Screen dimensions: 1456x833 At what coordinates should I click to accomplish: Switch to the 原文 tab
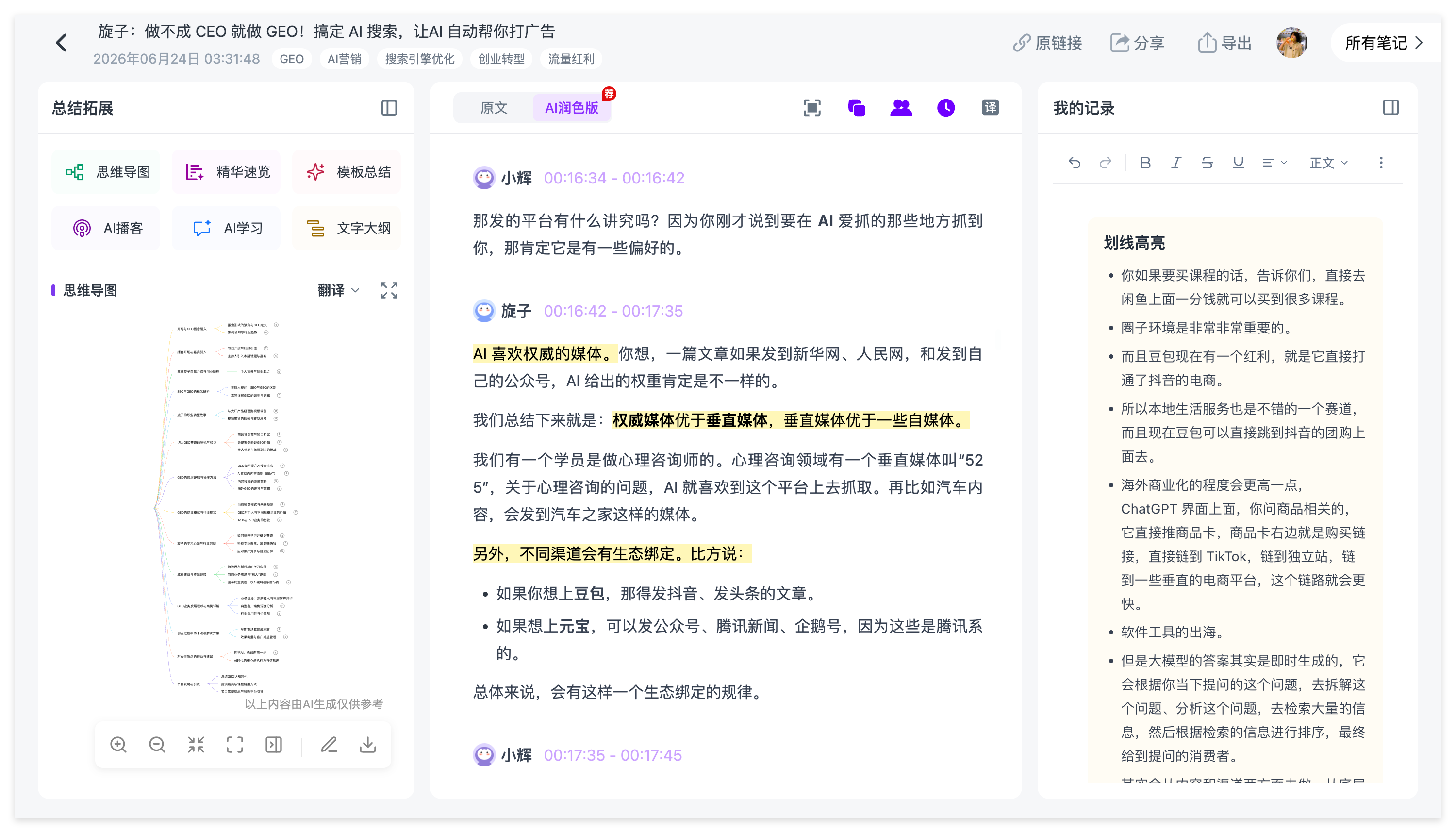(x=494, y=108)
